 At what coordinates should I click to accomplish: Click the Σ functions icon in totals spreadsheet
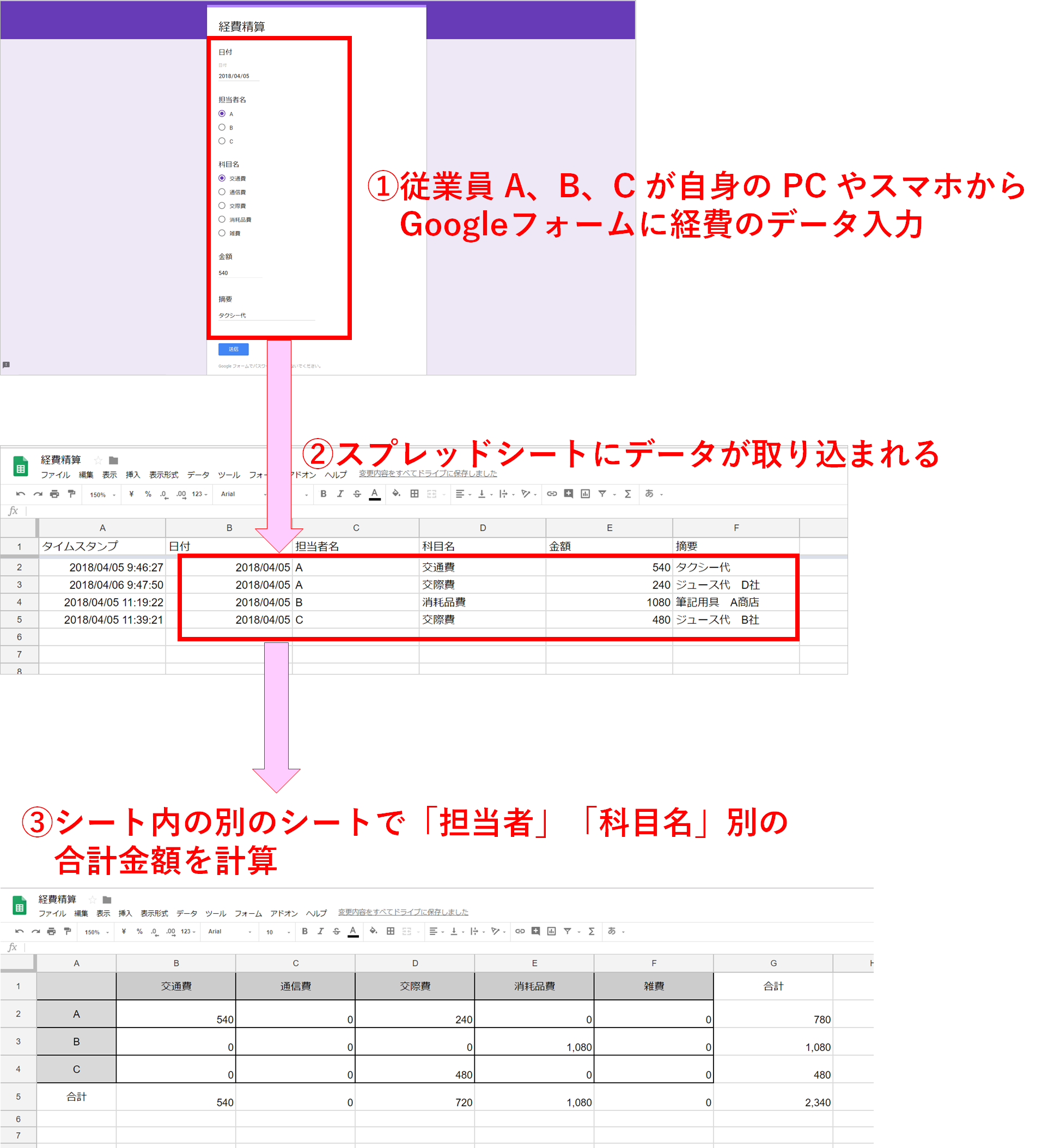pos(592,932)
